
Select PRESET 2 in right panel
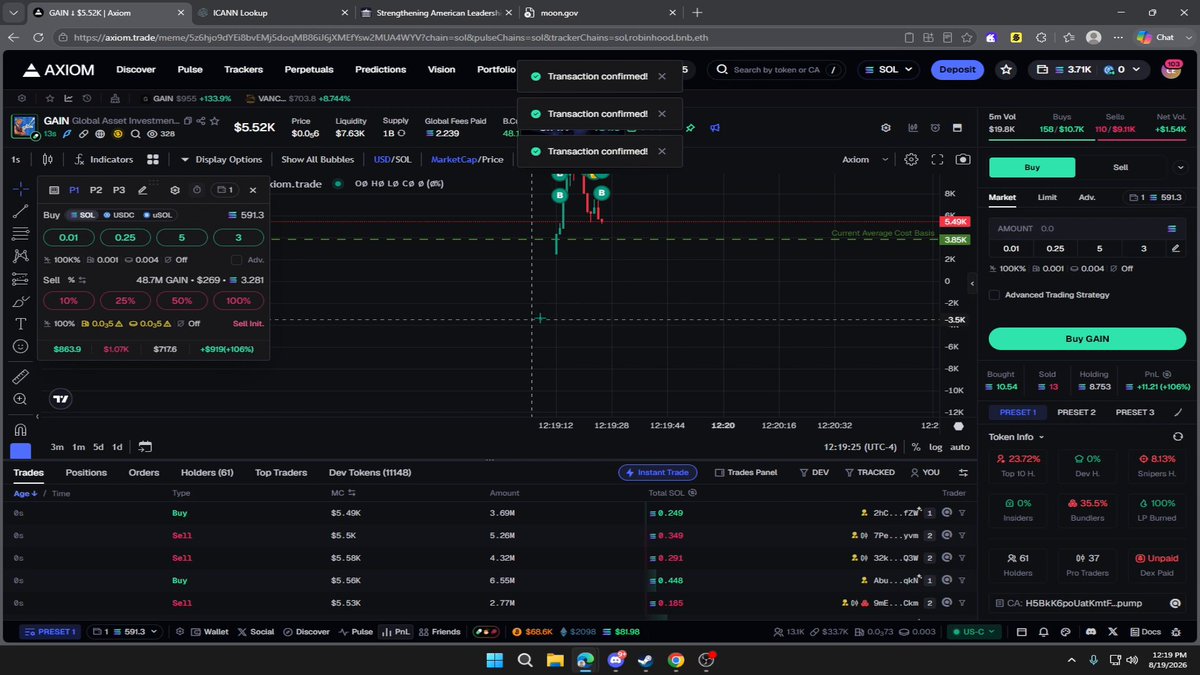coord(1076,412)
